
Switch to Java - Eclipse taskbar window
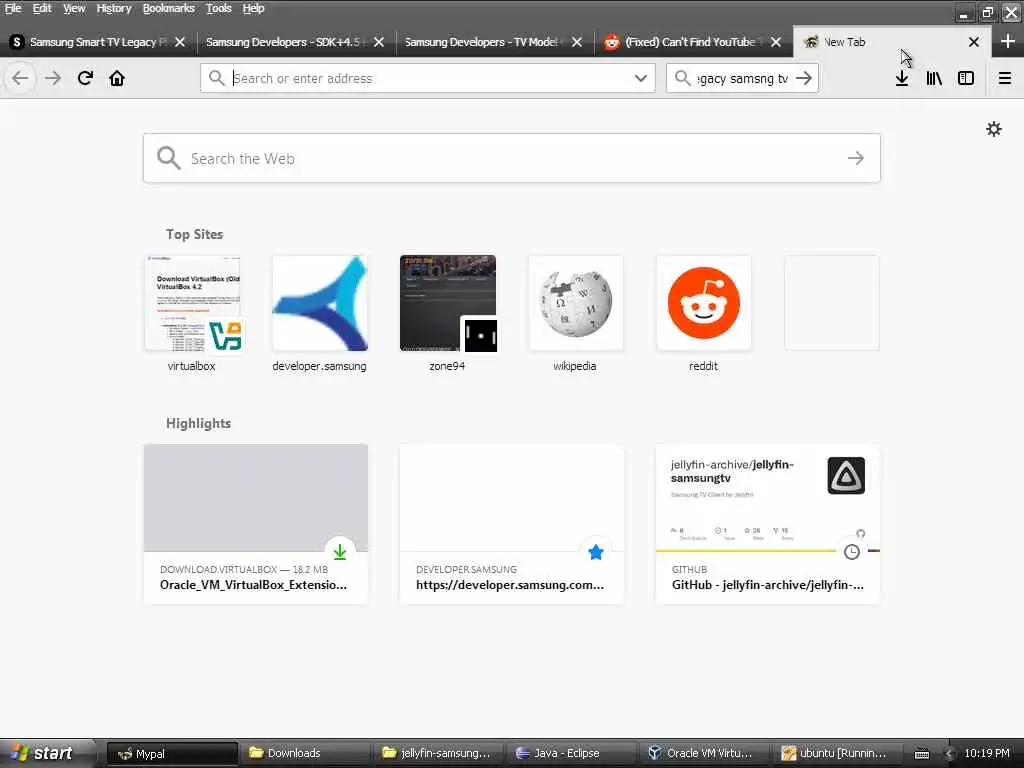(571, 754)
